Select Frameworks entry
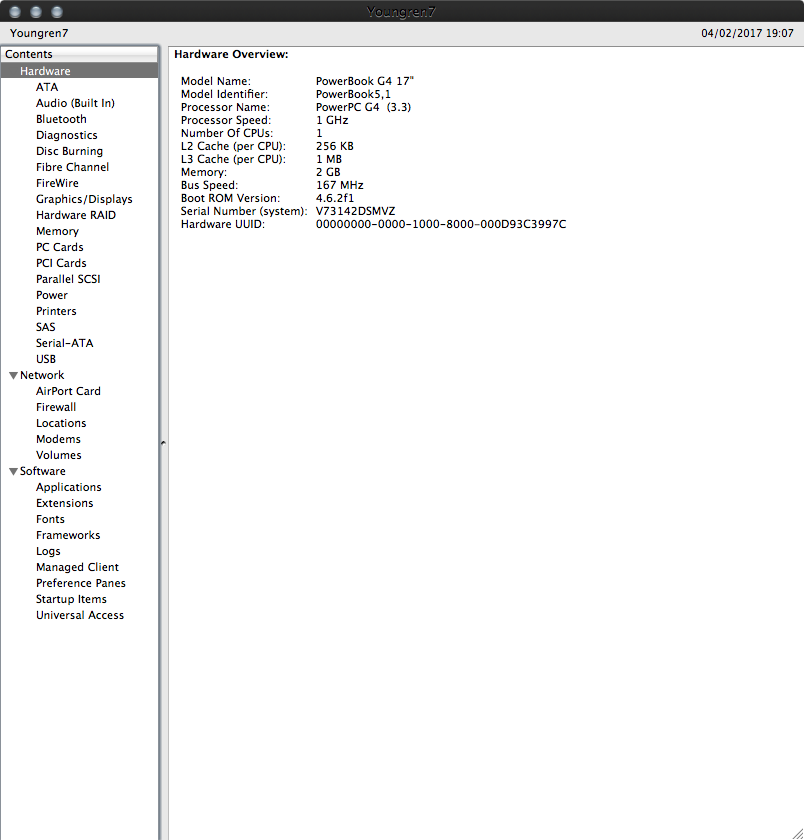This screenshot has width=804, height=840. click(x=68, y=535)
